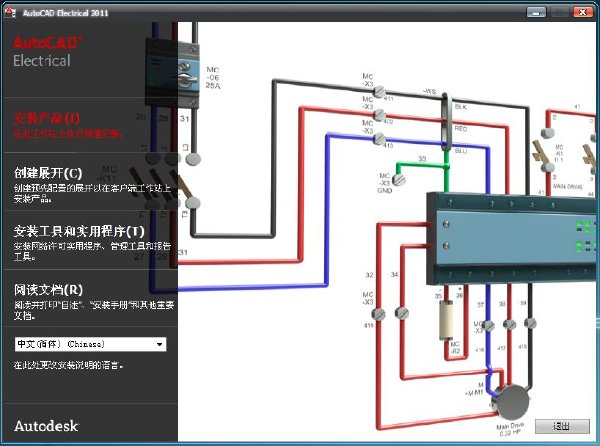Click the red description under 安装产品(I)
This screenshot has height=446, width=600.
(69, 134)
